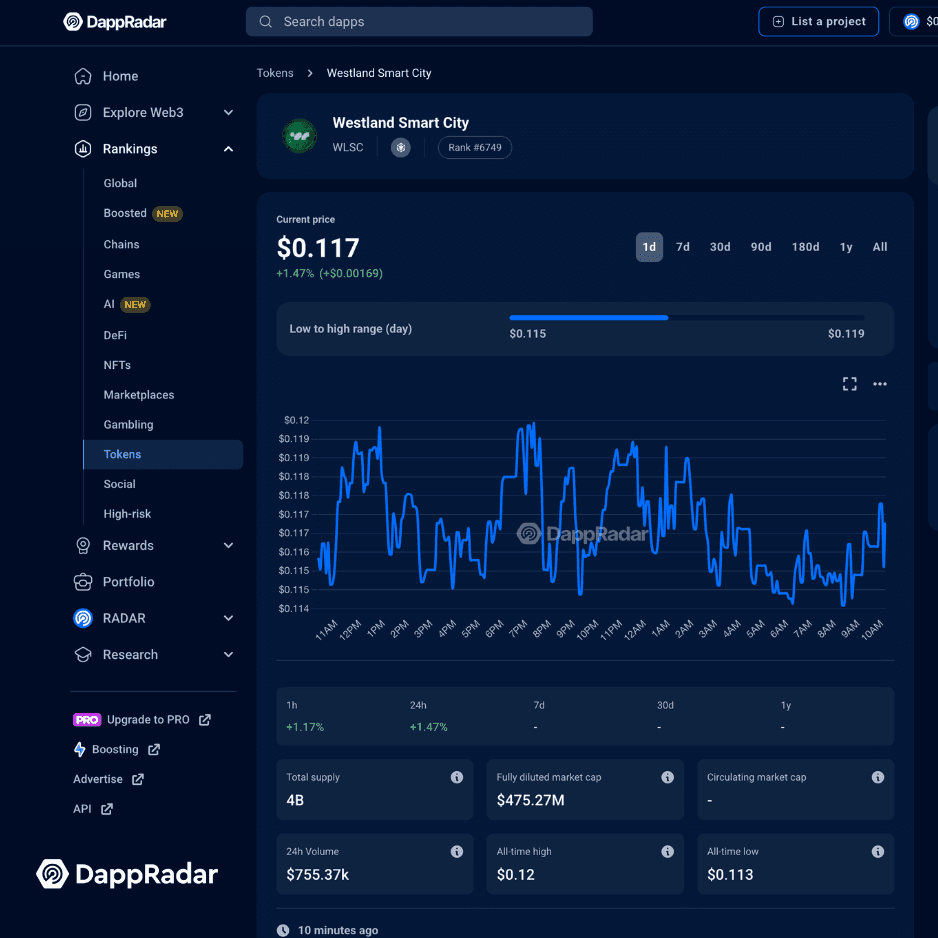Open Chains rankings

point(121,244)
